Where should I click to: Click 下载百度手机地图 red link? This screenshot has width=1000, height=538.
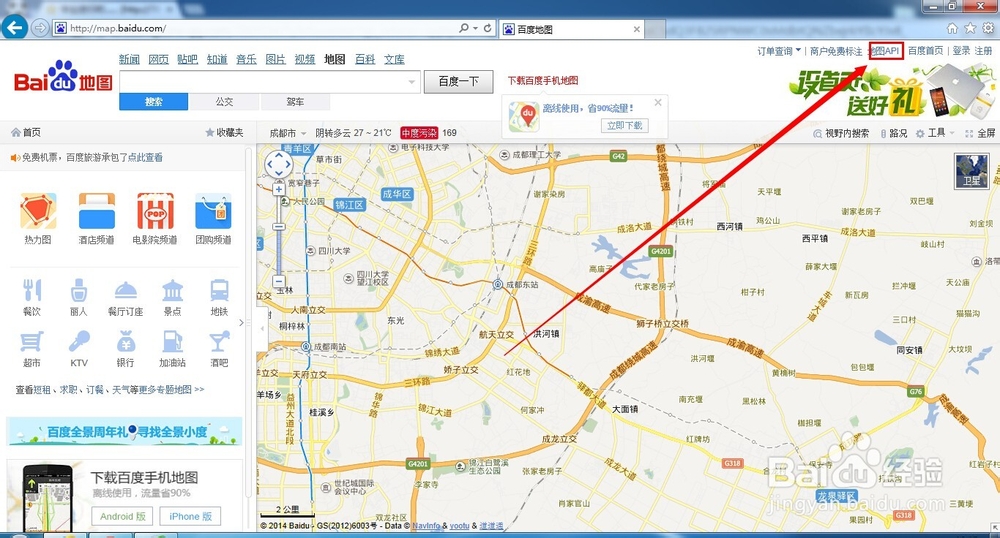point(543,80)
